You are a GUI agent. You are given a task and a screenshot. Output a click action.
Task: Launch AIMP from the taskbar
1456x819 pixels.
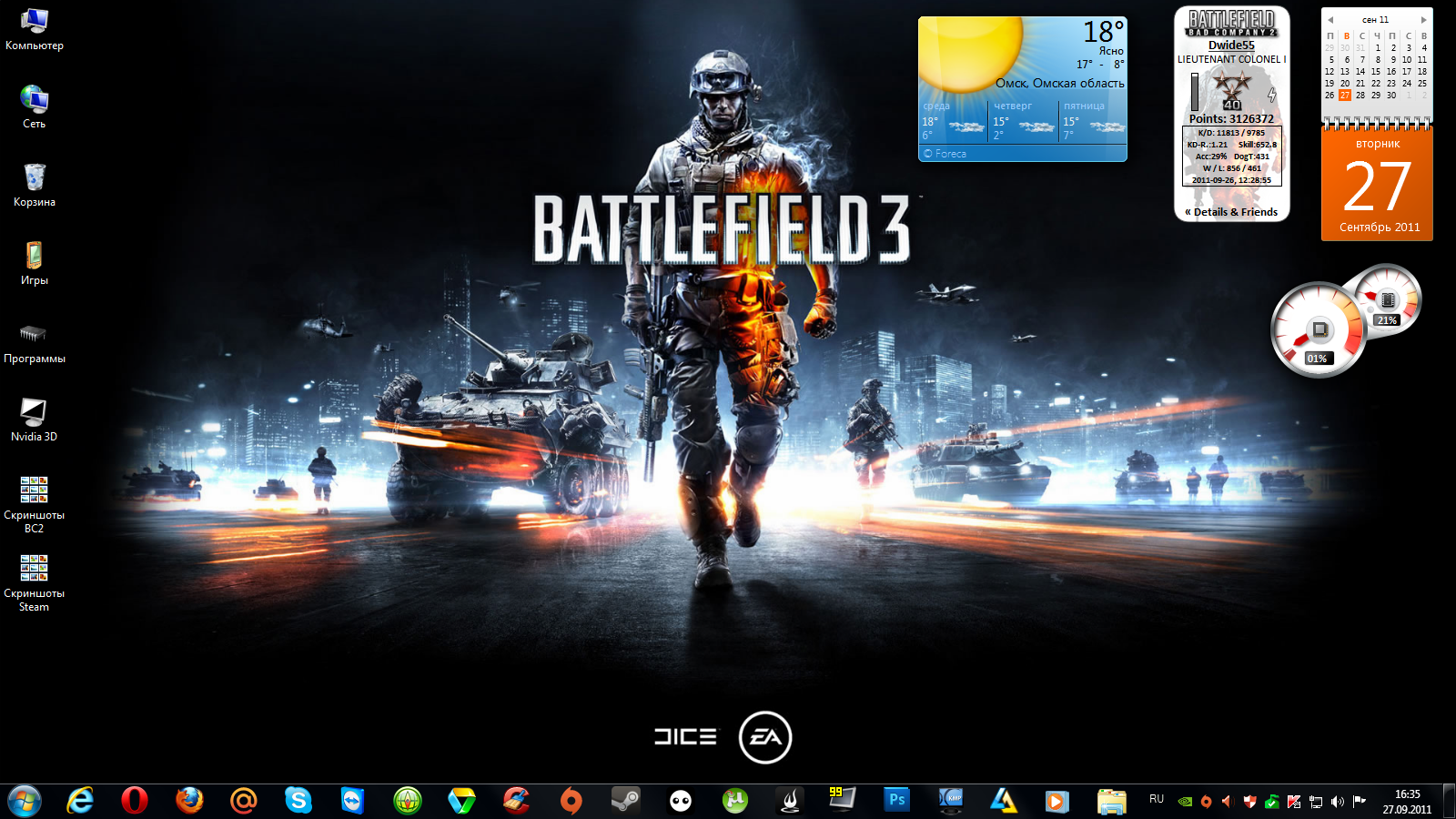click(x=1004, y=801)
